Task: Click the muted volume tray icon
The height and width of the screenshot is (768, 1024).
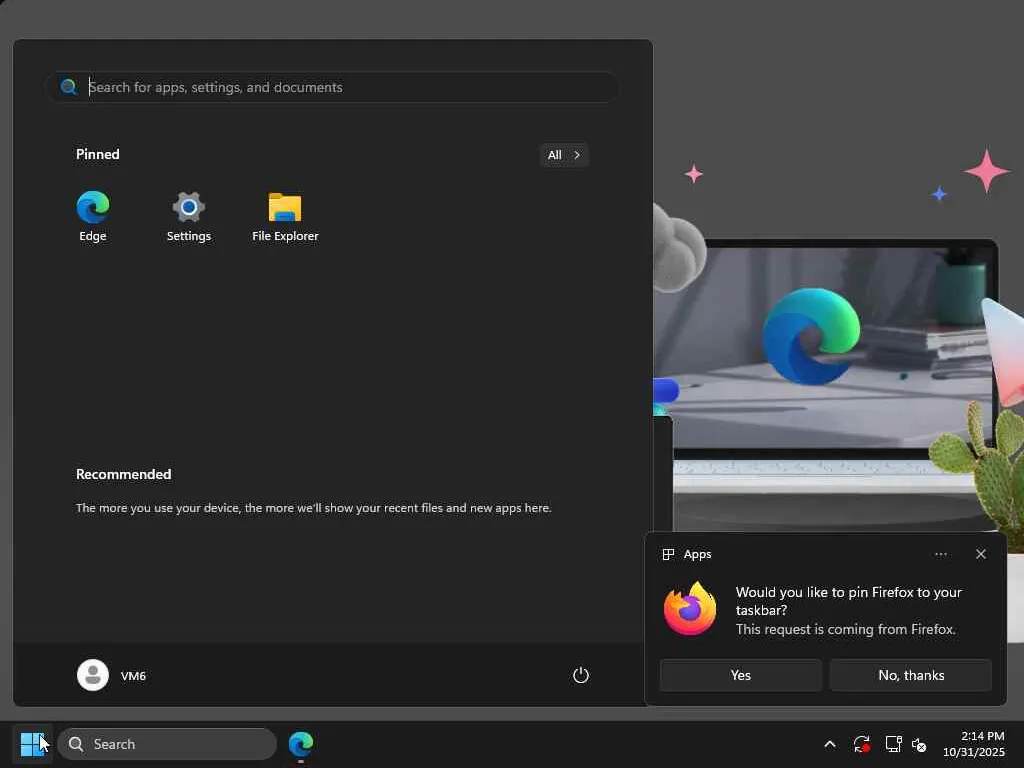Action: pos(920,744)
